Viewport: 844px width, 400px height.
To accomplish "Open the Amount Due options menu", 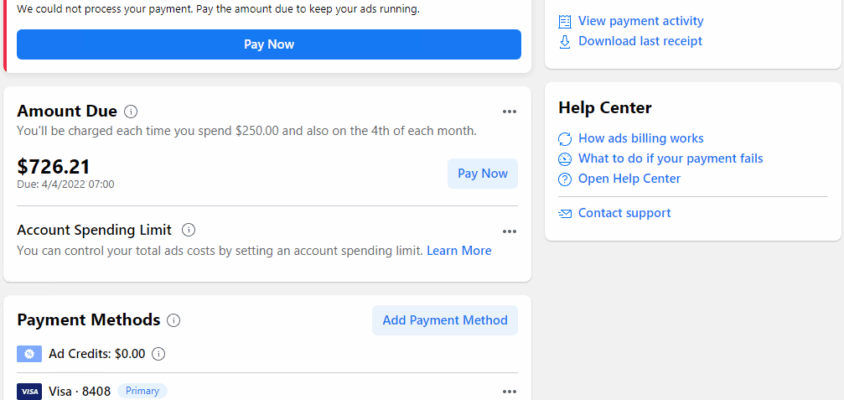I will click(x=509, y=111).
